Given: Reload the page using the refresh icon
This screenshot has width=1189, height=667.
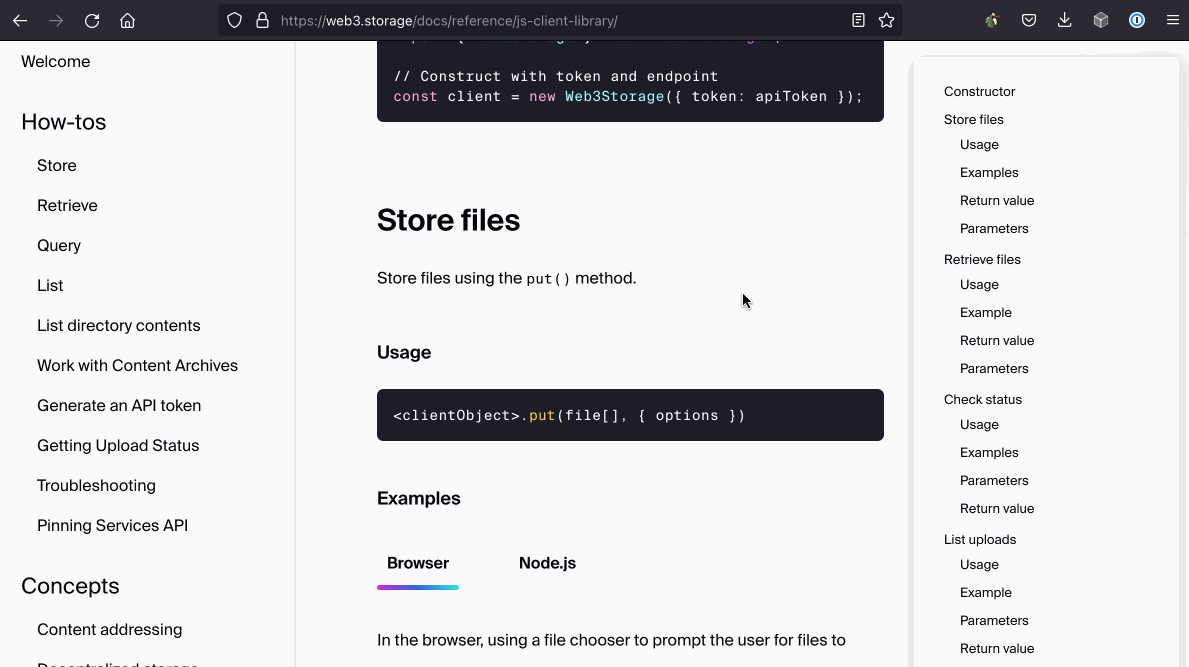Looking at the screenshot, I should 91,19.
